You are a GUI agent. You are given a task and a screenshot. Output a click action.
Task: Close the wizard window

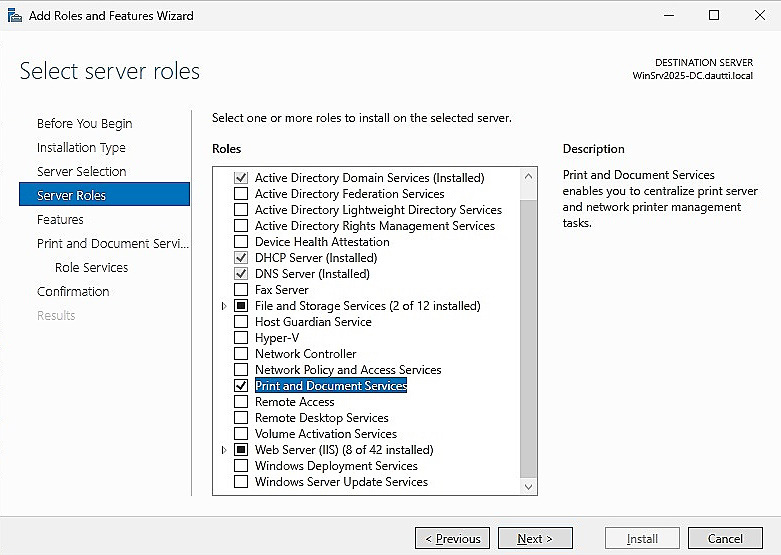pyautogui.click(x=760, y=15)
